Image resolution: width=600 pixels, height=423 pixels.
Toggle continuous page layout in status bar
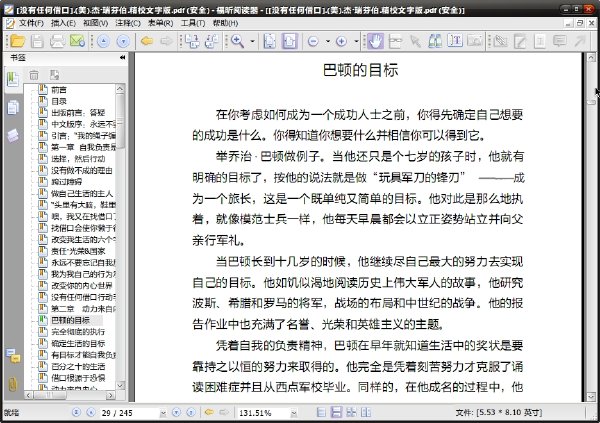click(x=336, y=412)
